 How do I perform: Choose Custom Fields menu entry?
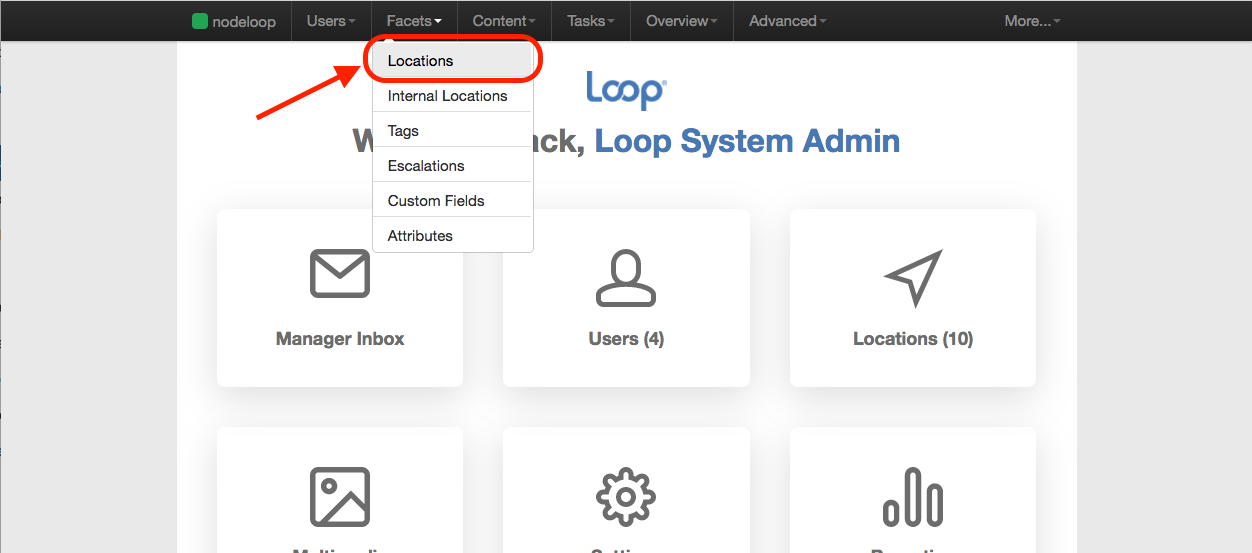pos(453,201)
